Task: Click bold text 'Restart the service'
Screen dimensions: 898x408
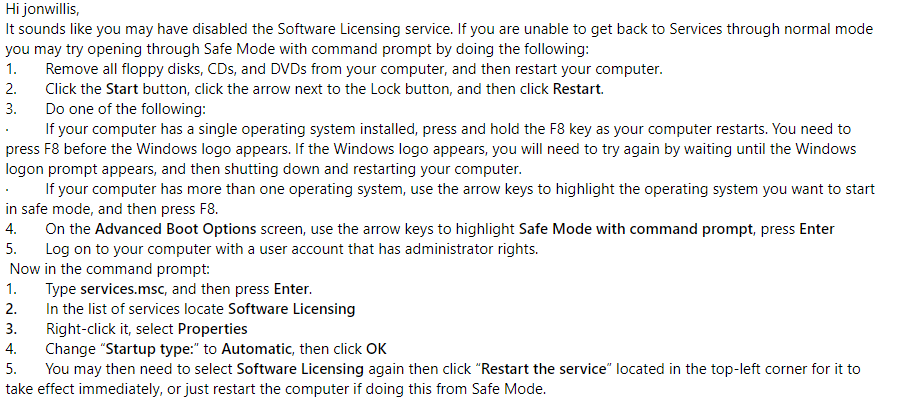Action: (543, 369)
